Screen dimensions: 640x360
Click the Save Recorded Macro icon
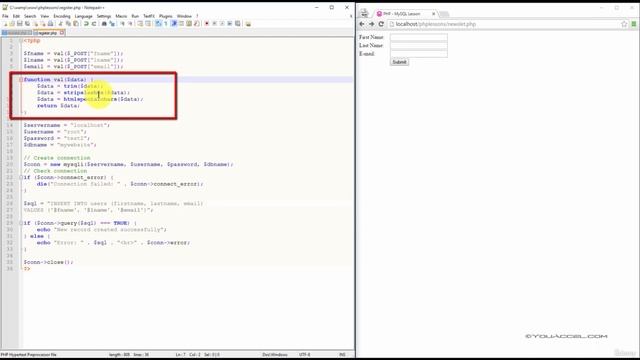[x=237, y=24]
